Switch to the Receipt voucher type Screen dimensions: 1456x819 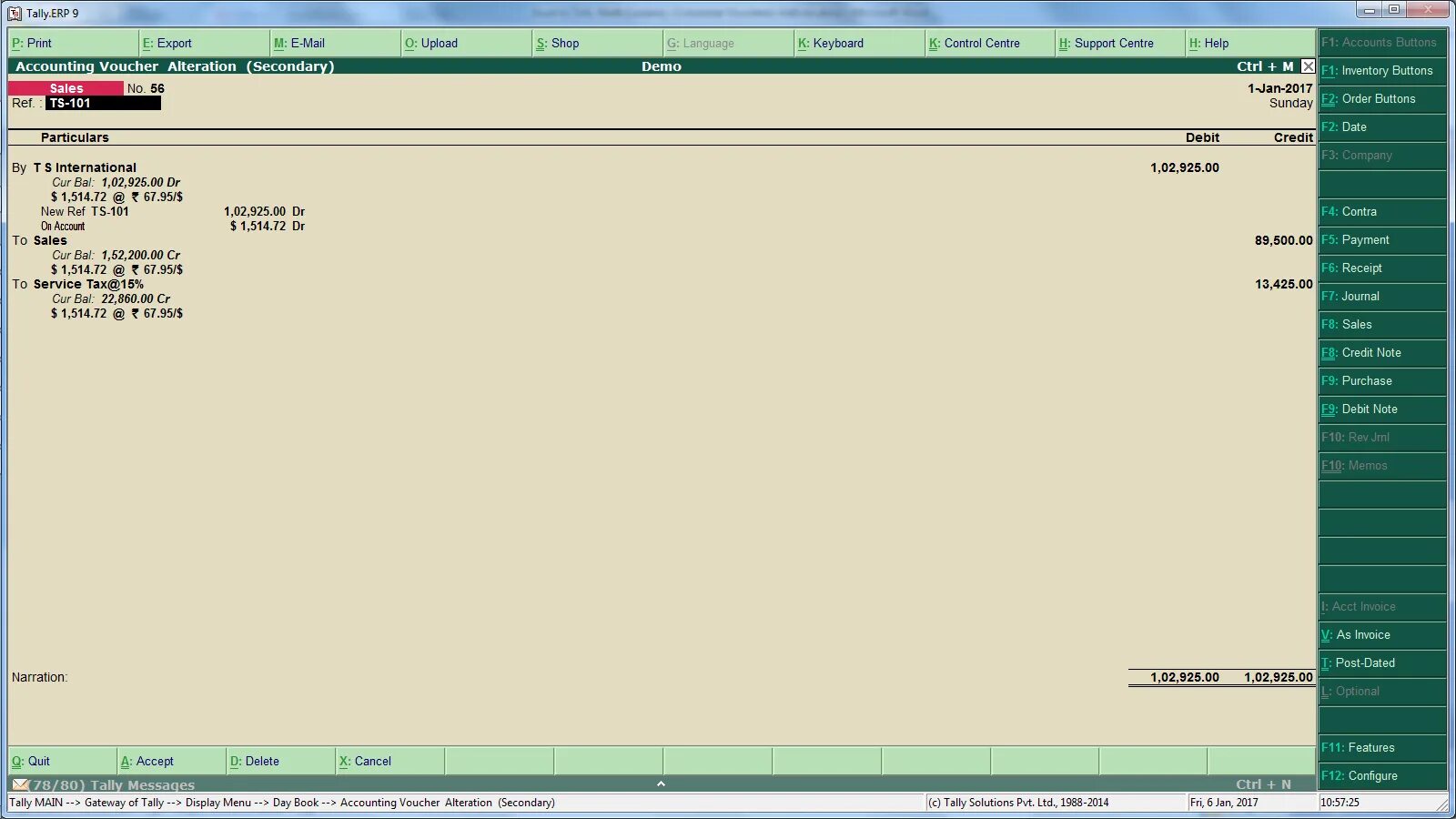click(1382, 268)
